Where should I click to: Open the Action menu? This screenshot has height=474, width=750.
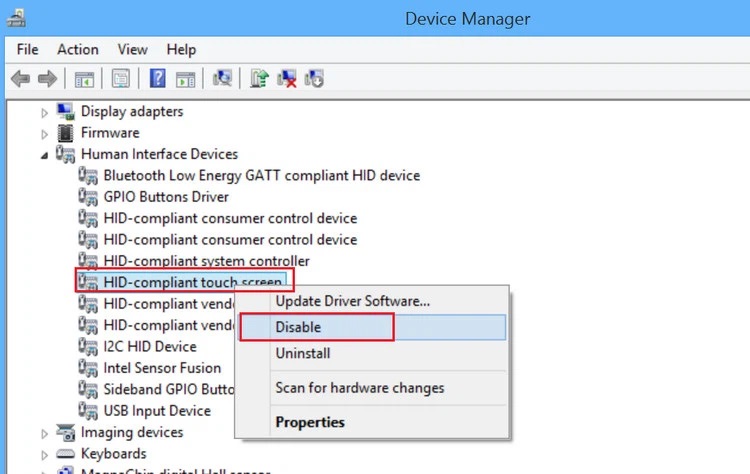77,49
